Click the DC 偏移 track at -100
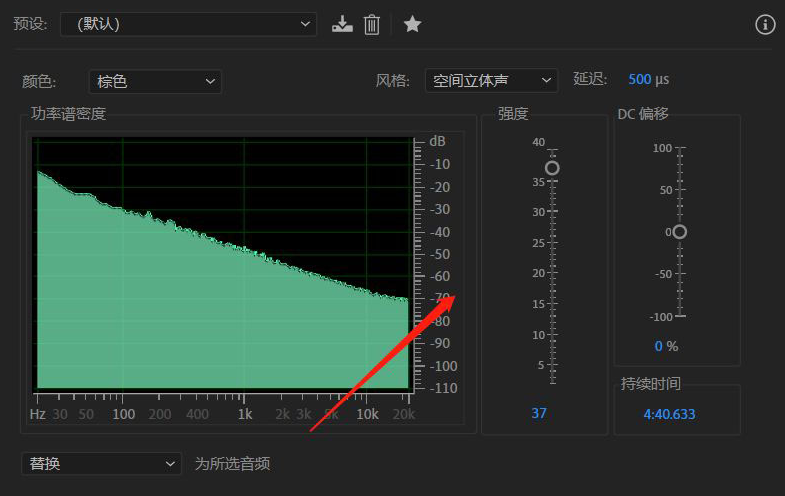Image resolution: width=785 pixels, height=496 pixels. [x=680, y=316]
